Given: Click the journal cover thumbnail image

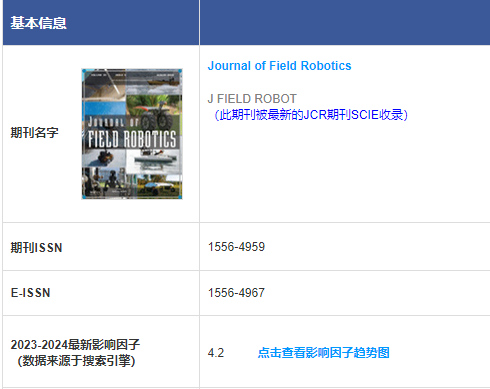Looking at the screenshot, I should pyautogui.click(x=132, y=134).
